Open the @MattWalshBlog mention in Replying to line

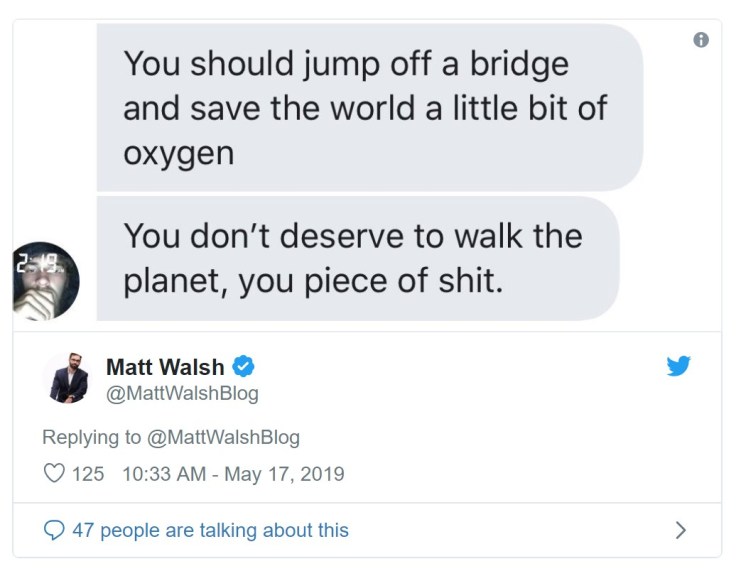click(x=223, y=437)
